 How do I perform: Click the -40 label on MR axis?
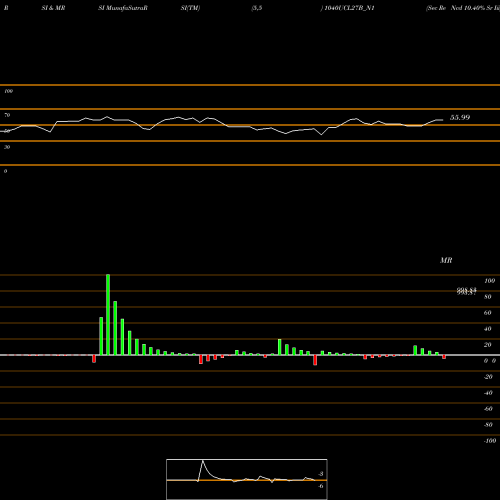pos(488,393)
